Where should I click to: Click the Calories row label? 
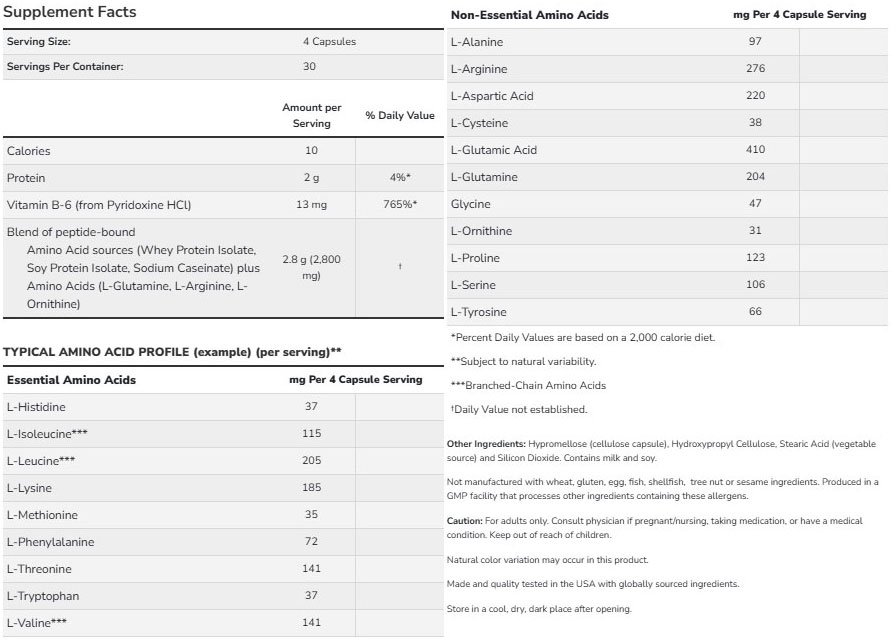28,151
